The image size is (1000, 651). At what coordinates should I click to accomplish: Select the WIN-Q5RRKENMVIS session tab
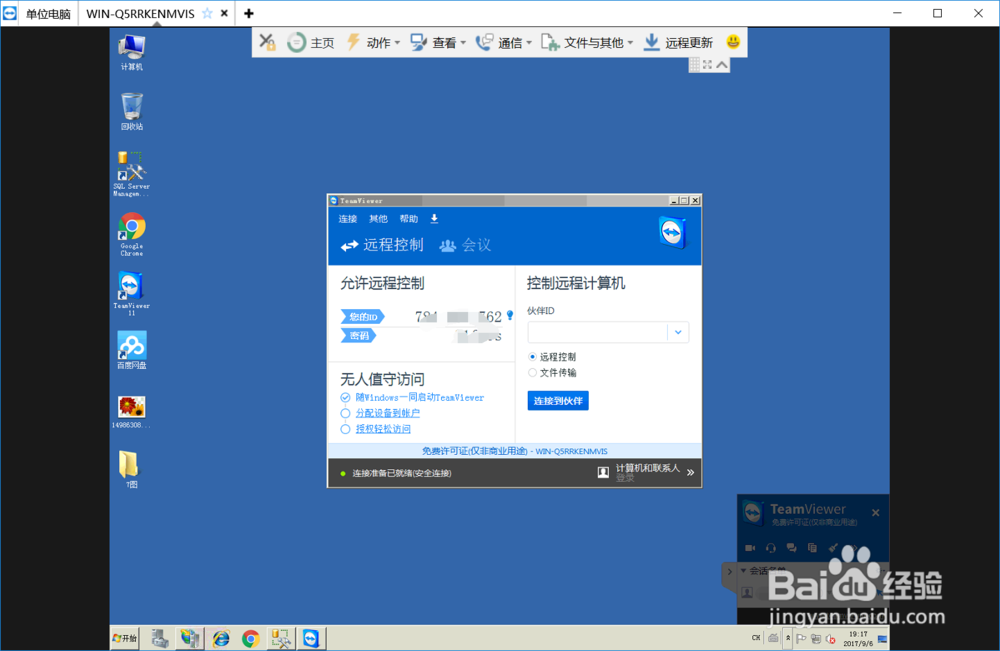pyautogui.click(x=140, y=13)
